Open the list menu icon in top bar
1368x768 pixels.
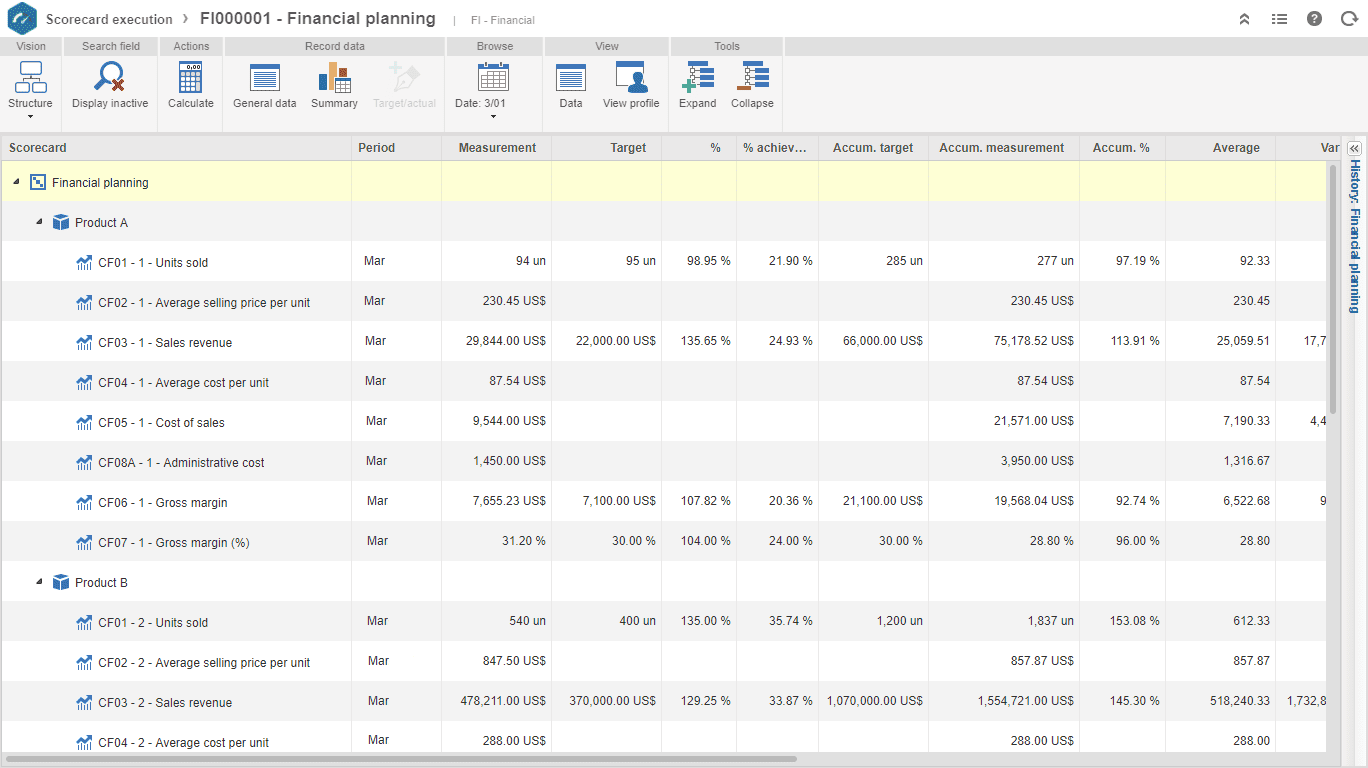pos(1279,18)
